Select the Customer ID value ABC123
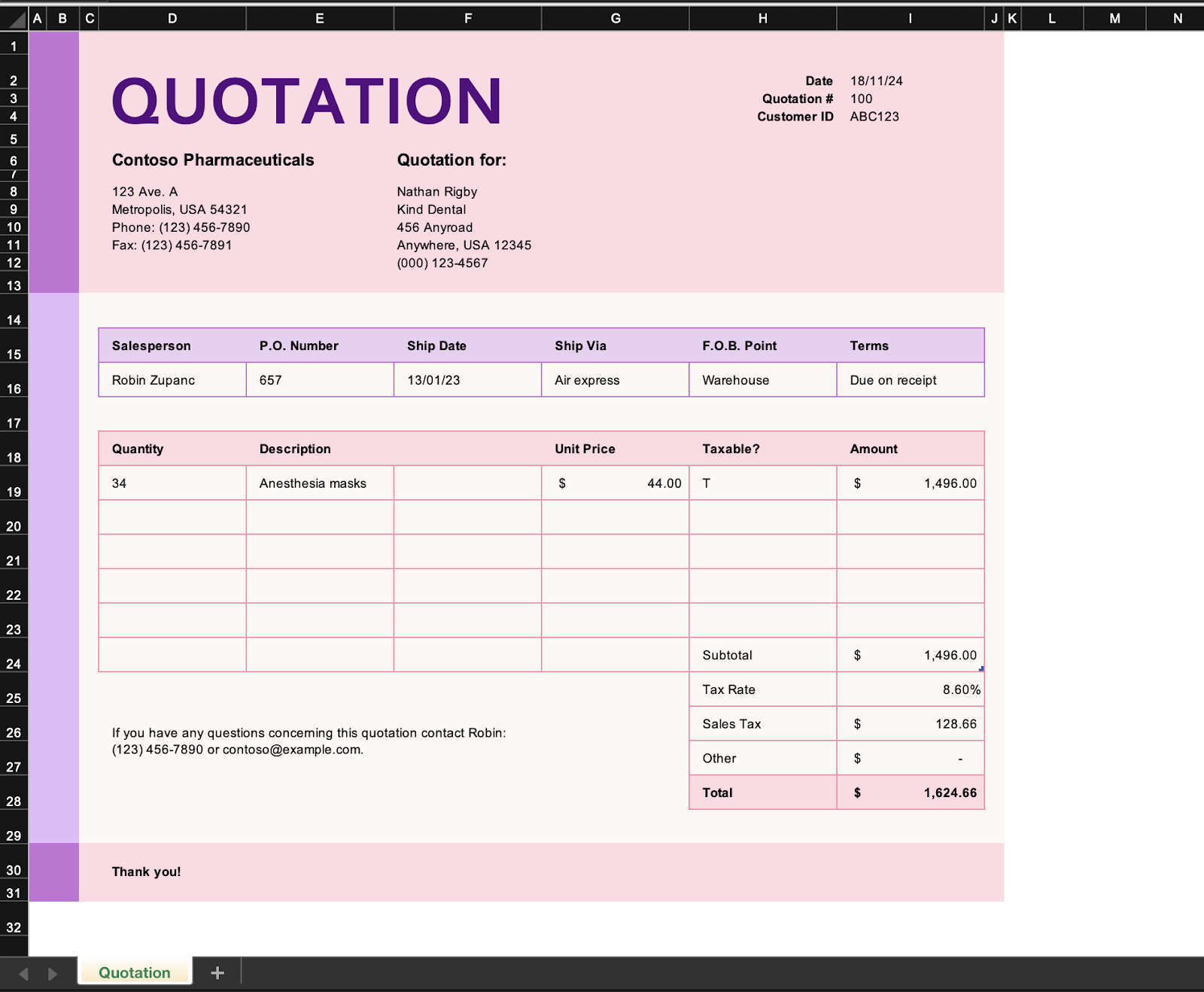The height and width of the screenshot is (992, 1204). pyautogui.click(x=874, y=117)
